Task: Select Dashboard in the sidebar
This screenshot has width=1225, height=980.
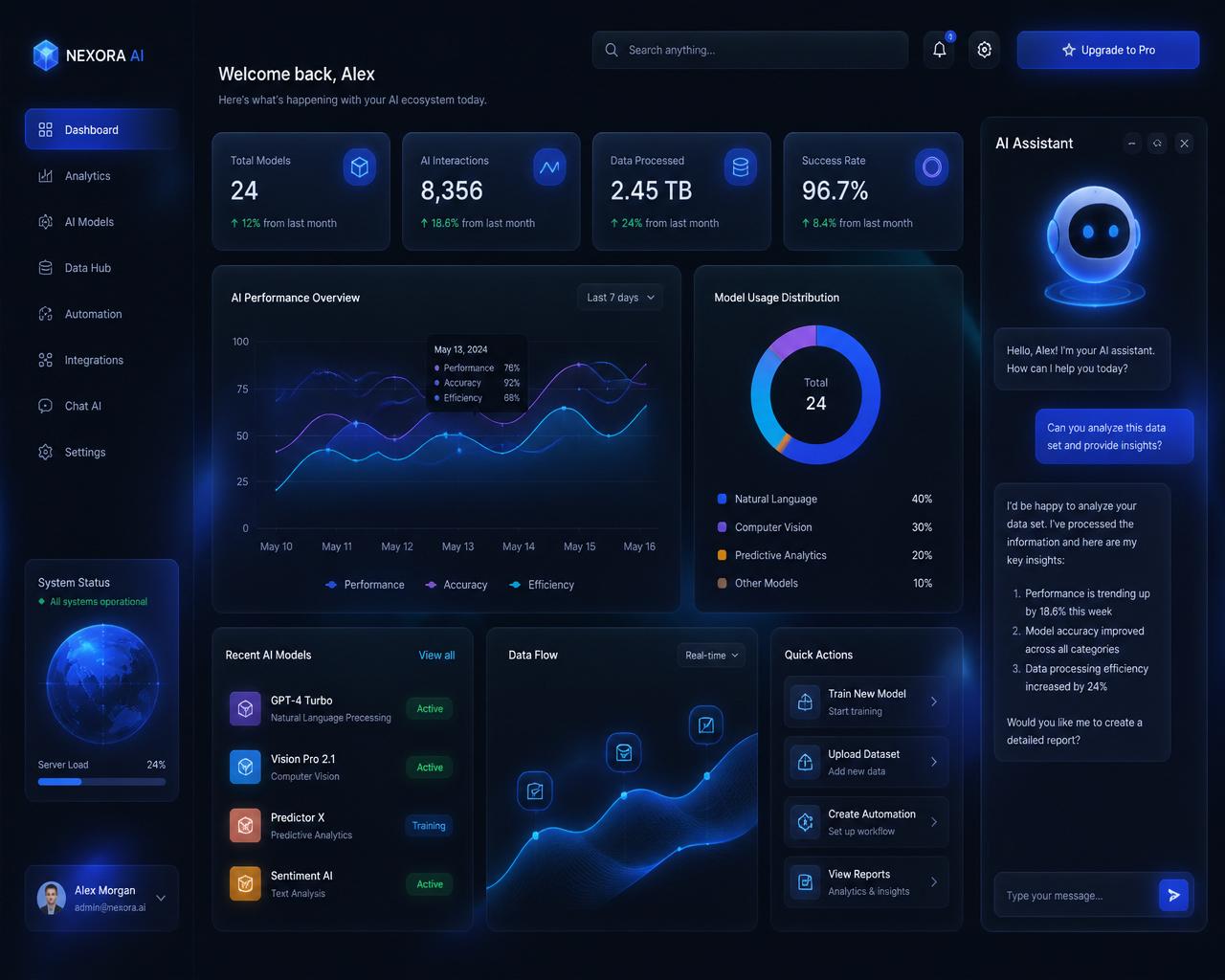Action: pos(101,129)
